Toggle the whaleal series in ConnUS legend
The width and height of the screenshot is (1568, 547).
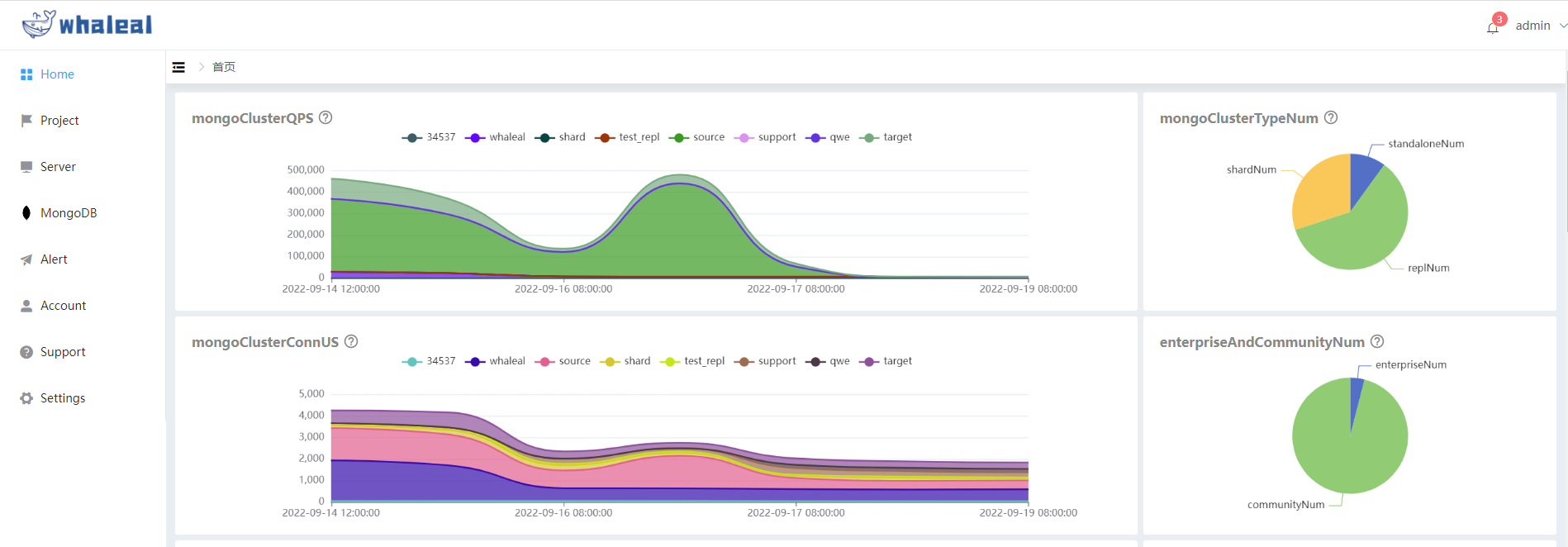click(496, 361)
